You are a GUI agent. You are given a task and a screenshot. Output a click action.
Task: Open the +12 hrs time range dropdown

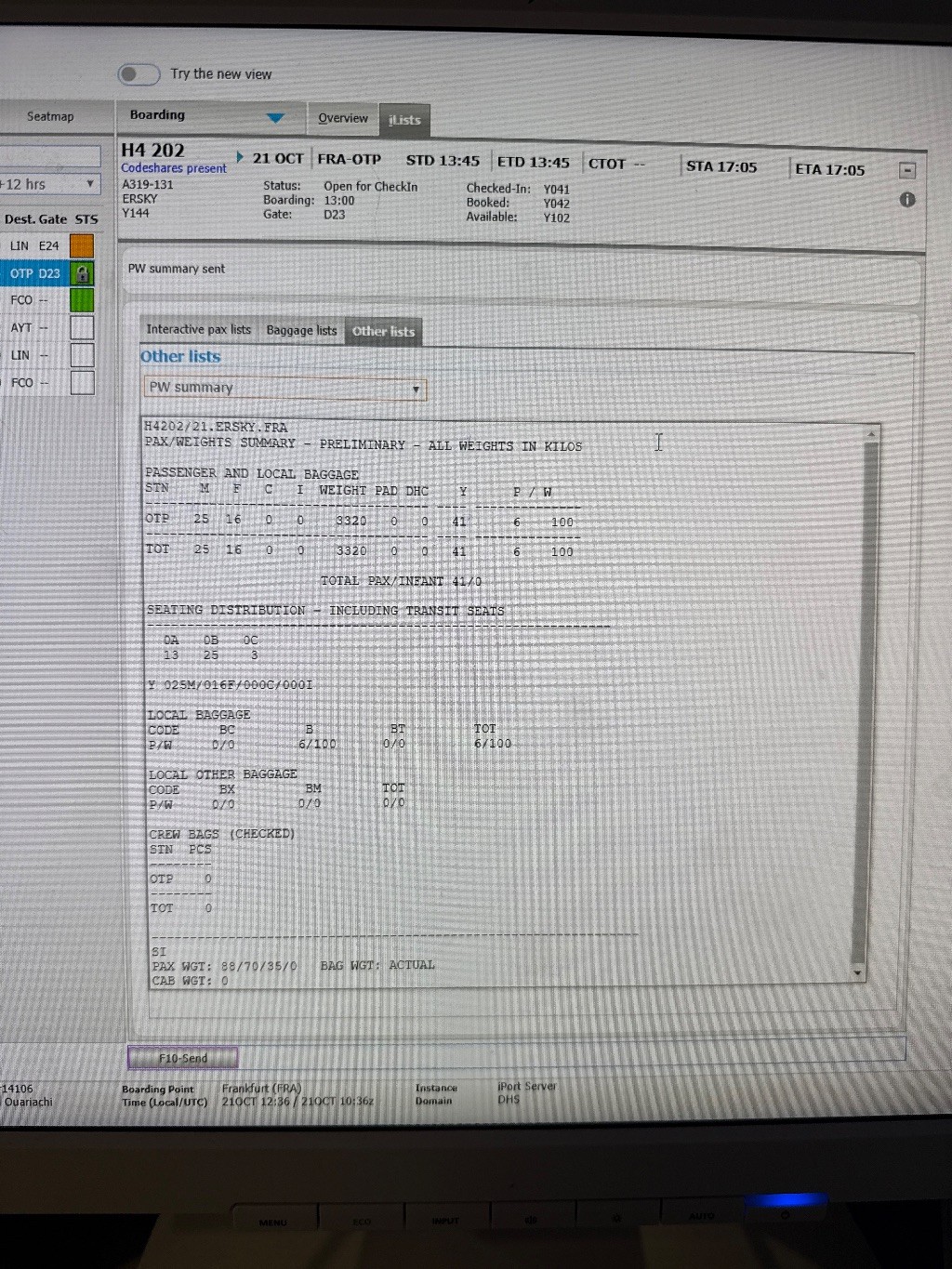click(89, 184)
